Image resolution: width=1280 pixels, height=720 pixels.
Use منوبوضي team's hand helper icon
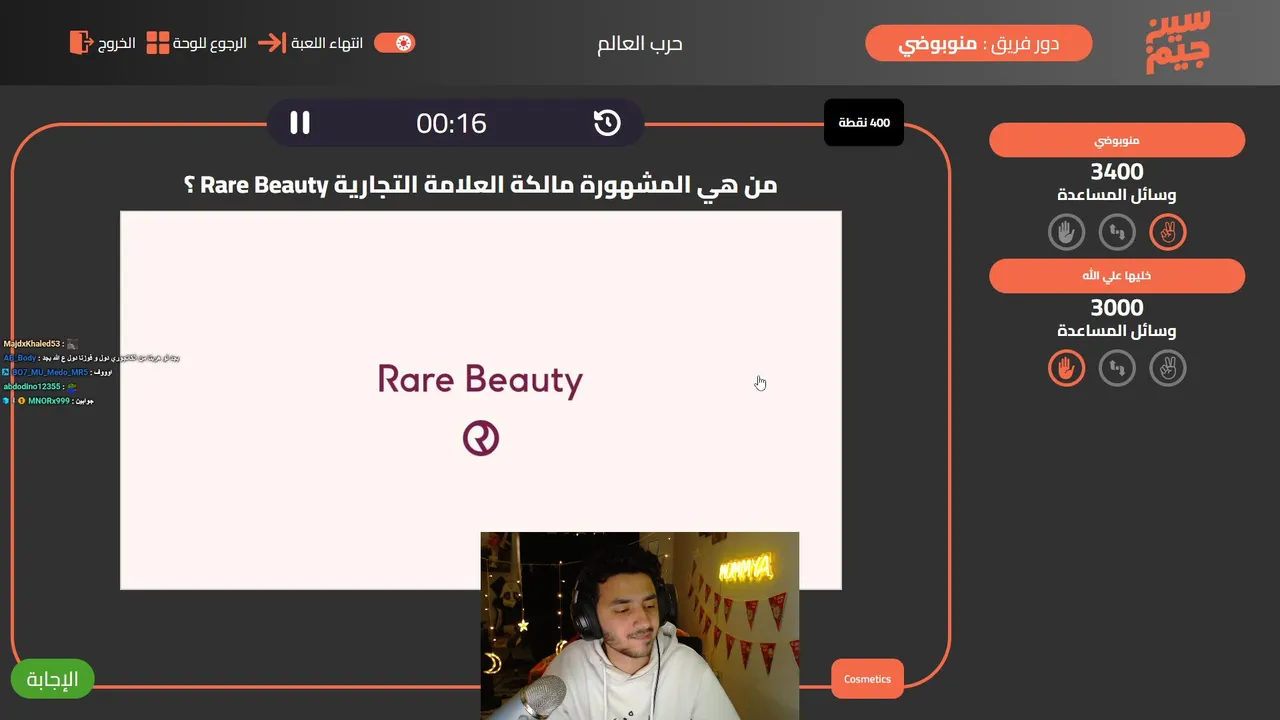click(1066, 232)
